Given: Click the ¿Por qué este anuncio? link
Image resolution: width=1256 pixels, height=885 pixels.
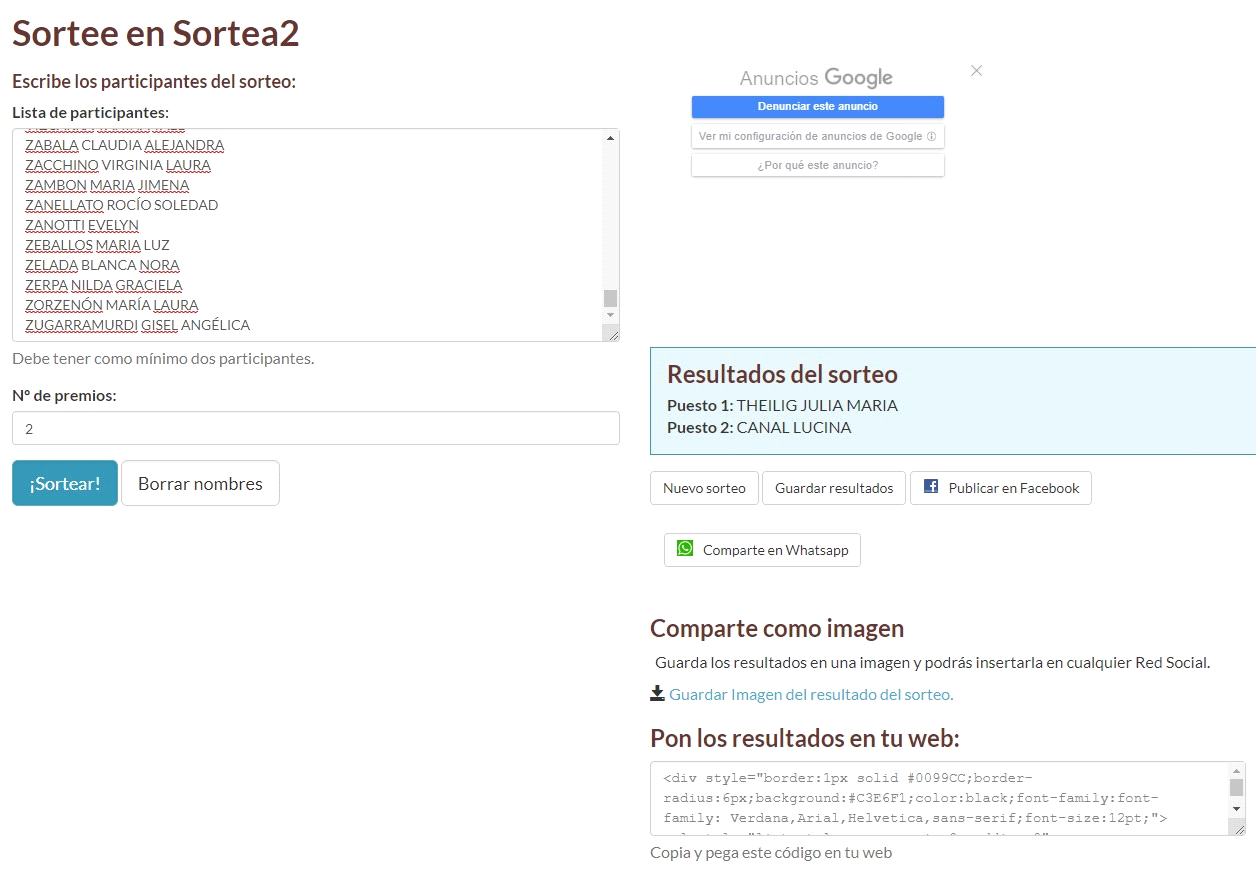Looking at the screenshot, I should [x=817, y=164].
